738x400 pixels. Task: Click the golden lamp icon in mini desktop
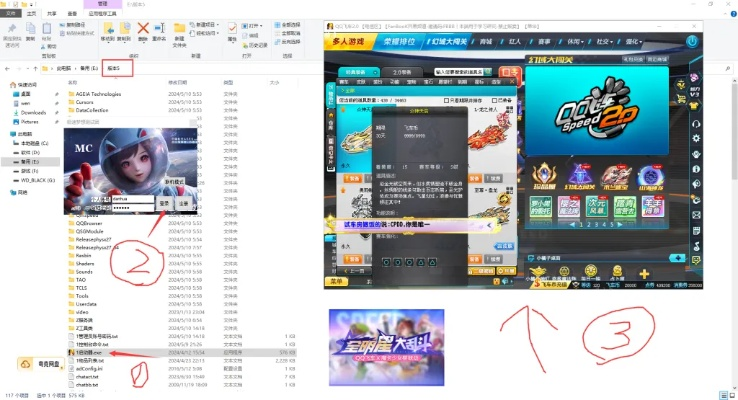(537, 272)
